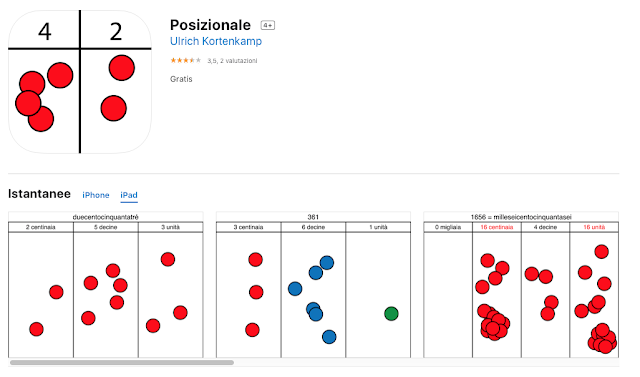640x377 pixels.
Task: Click the Posizionale app title
Action: point(210,25)
